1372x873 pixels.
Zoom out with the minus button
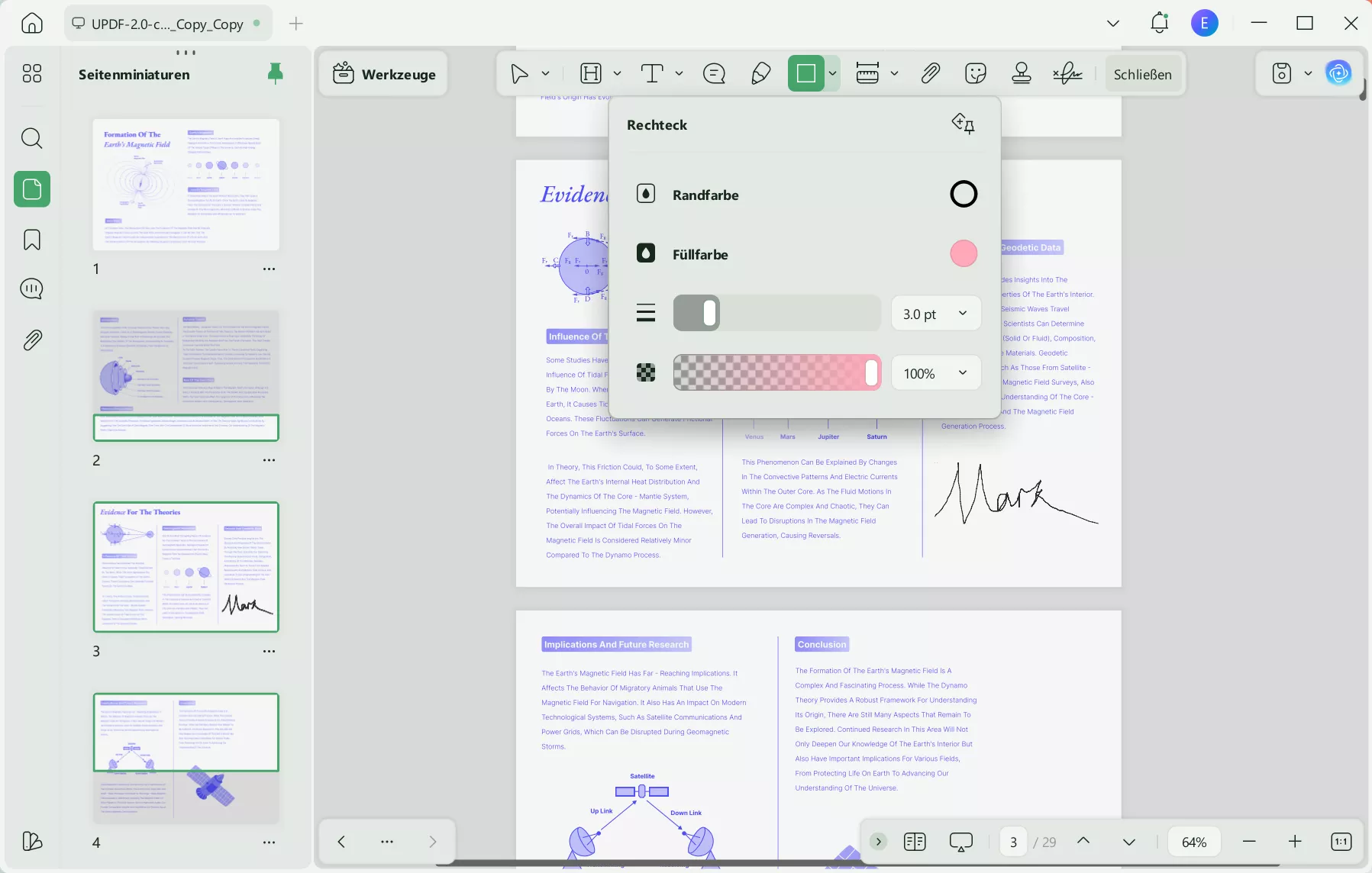[x=1249, y=842]
